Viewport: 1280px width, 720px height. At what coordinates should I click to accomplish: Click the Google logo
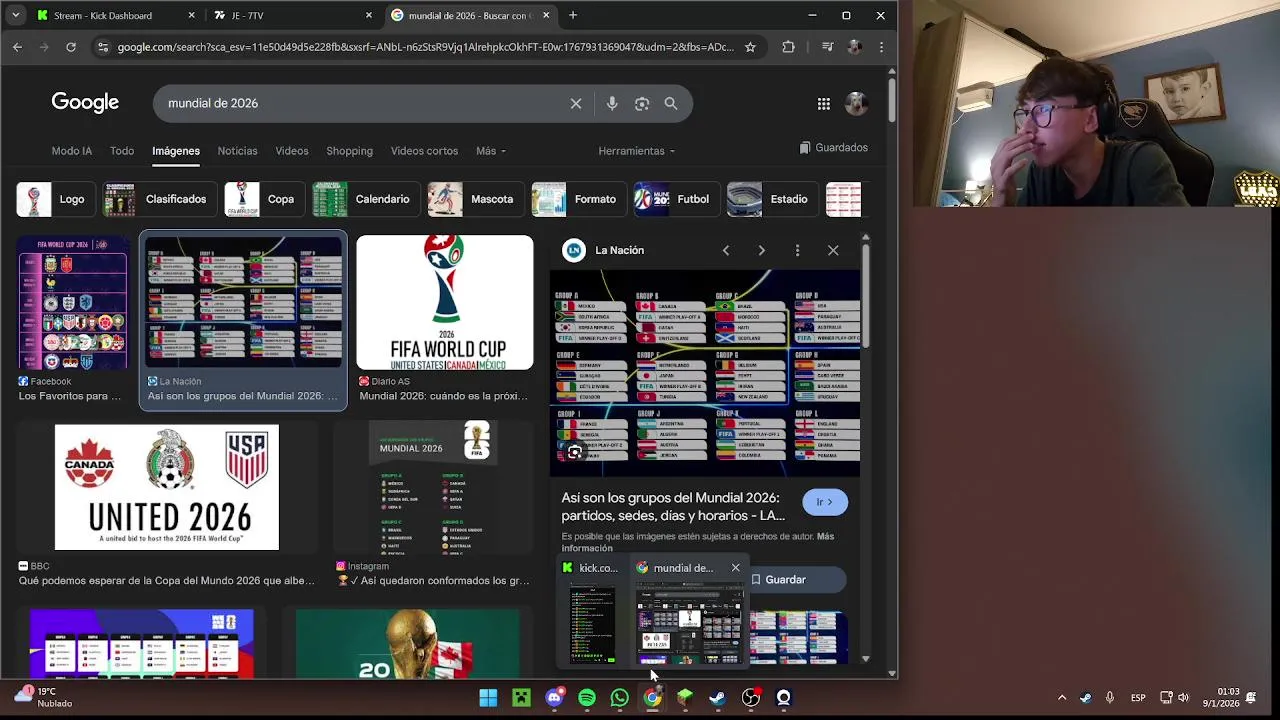tap(85, 102)
